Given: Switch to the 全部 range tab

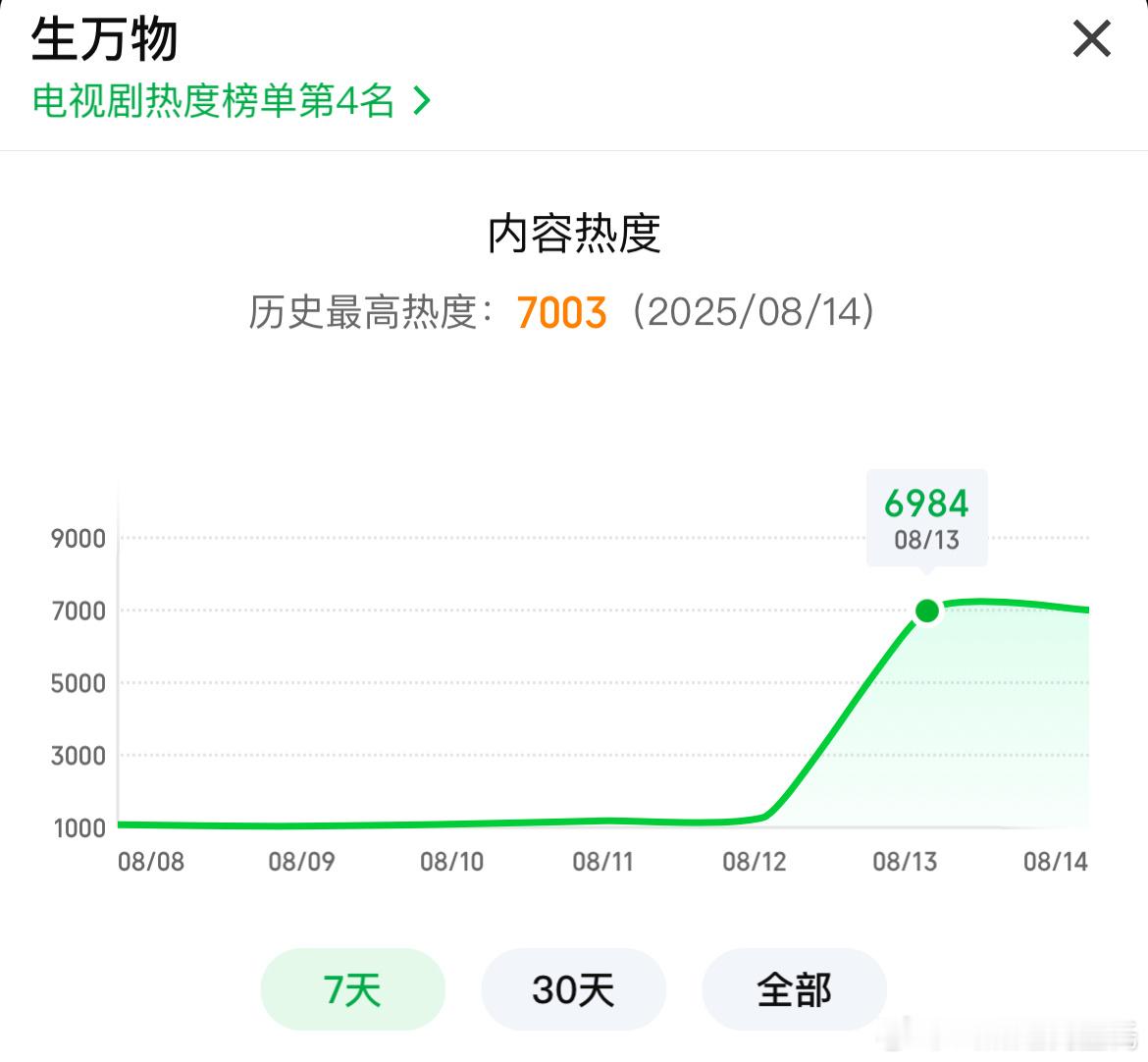Looking at the screenshot, I should (x=795, y=989).
